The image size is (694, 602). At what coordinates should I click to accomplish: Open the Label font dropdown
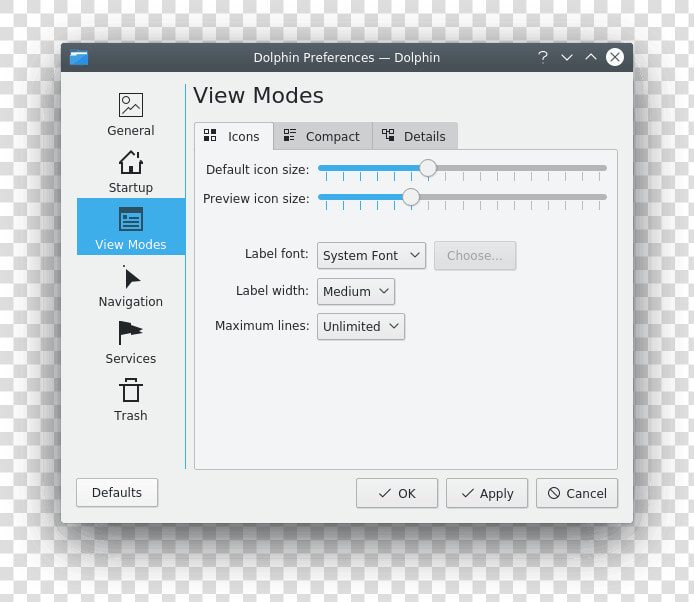[x=371, y=255]
